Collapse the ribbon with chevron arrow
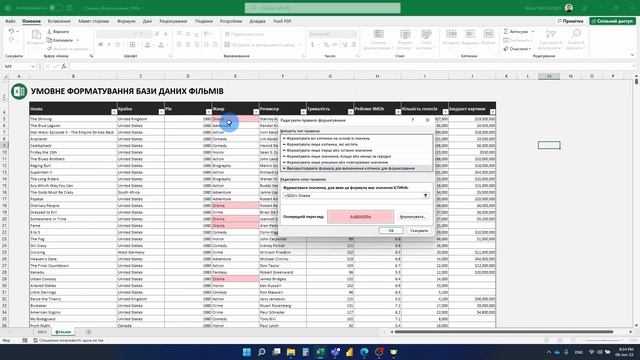 [632, 55]
